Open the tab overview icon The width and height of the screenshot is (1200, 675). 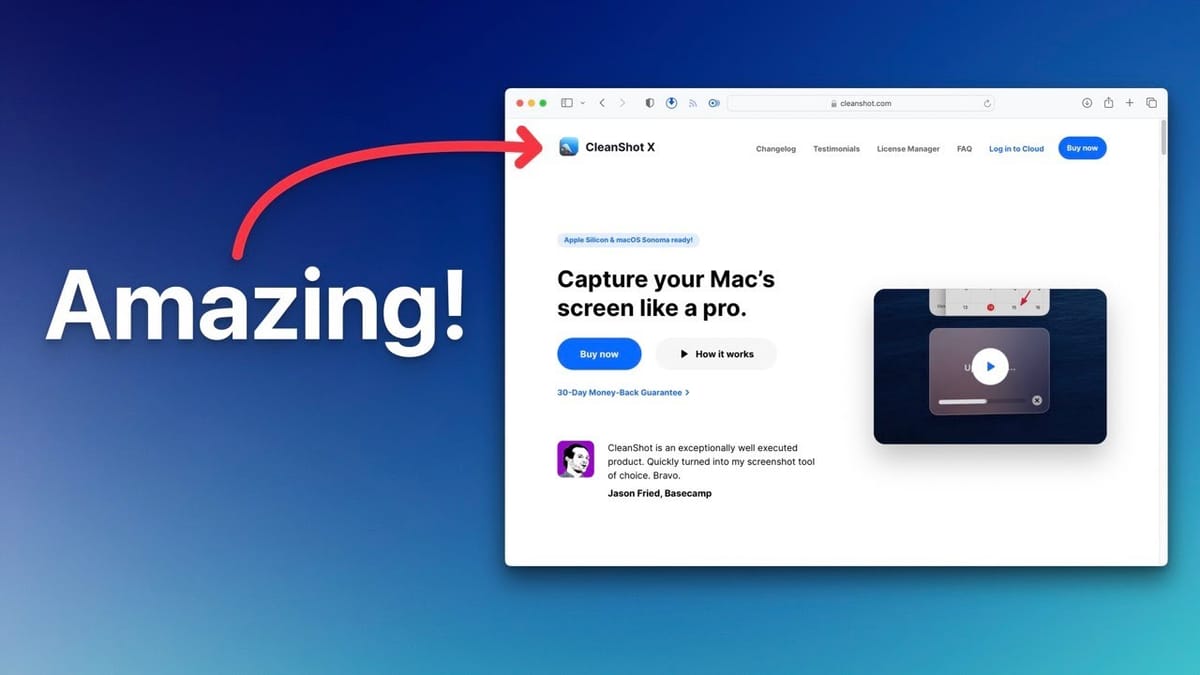pyautogui.click(x=1151, y=102)
